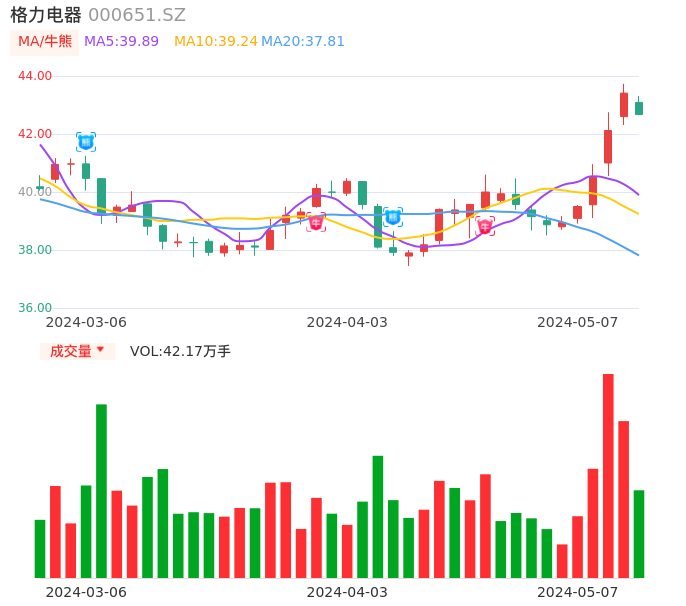Click the tallest red volume bar
Image resolution: width=686 pixels, height=606 pixels.
[x=608, y=475]
